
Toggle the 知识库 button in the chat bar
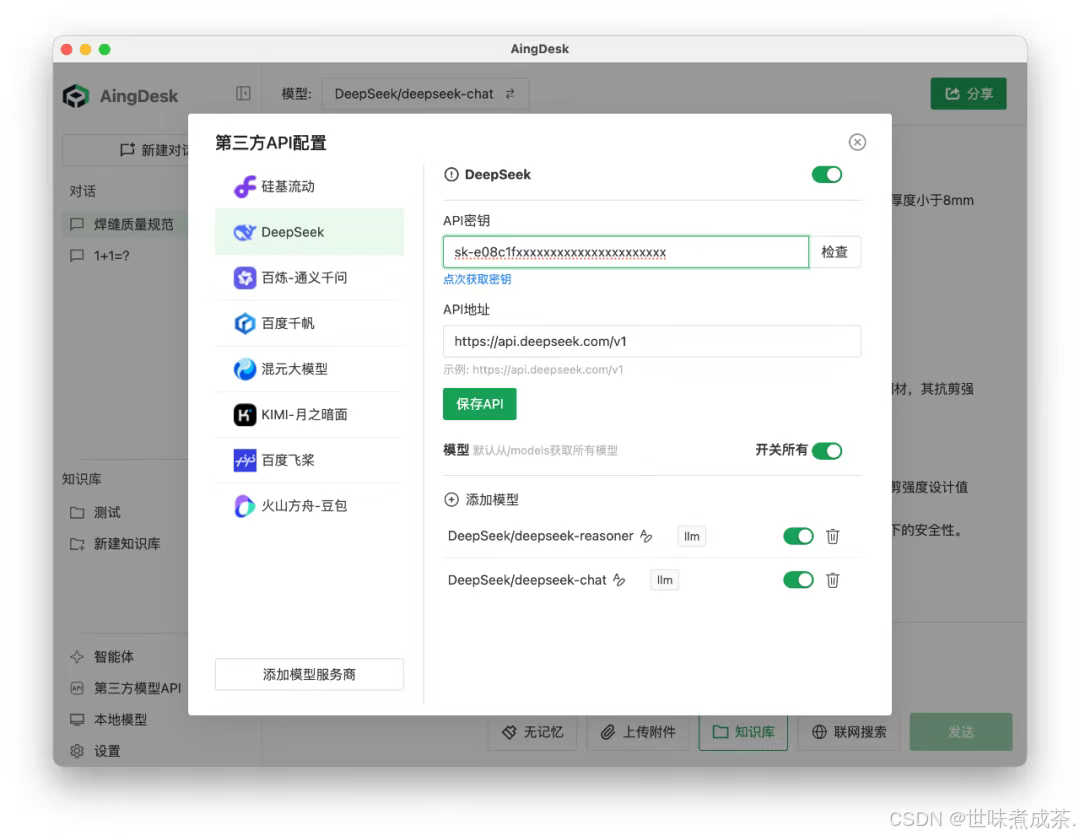(743, 732)
